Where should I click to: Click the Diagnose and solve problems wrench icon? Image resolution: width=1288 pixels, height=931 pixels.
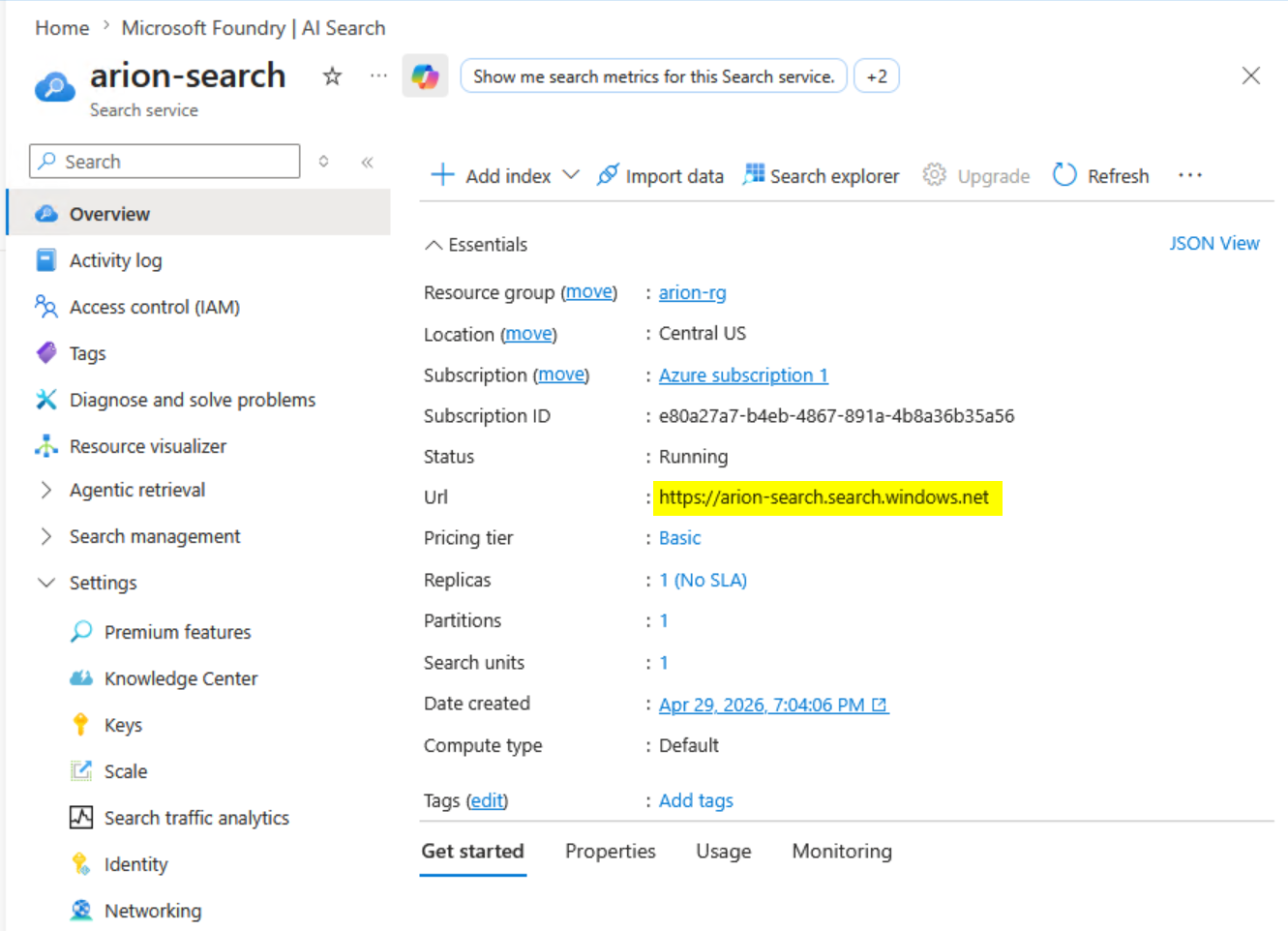click(46, 400)
